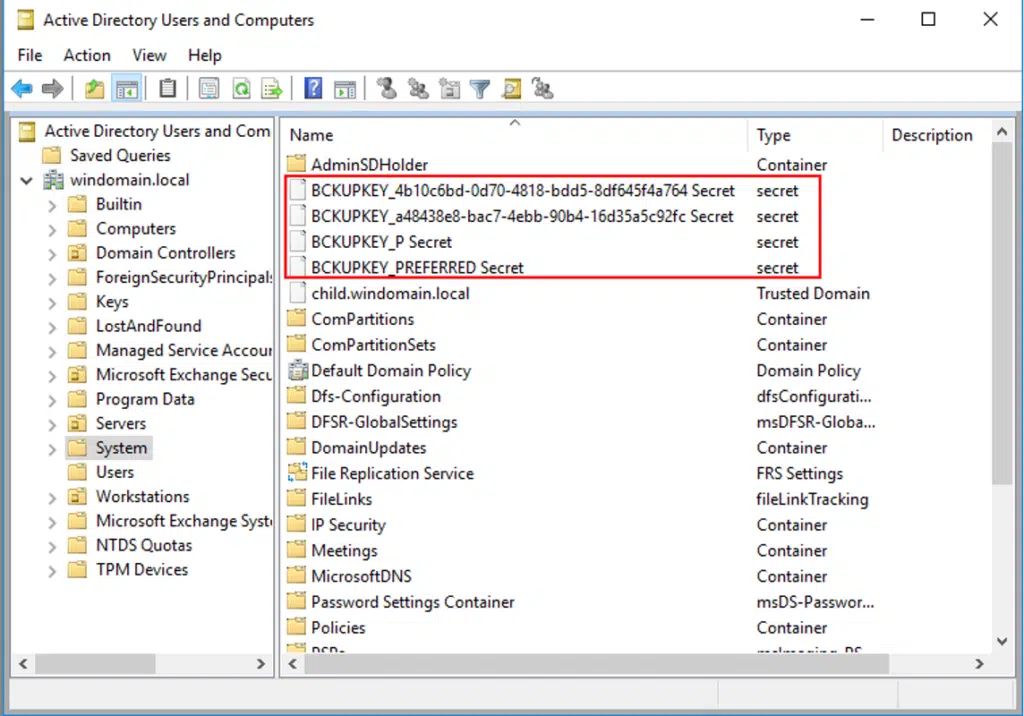Open Properties via toolbar icon
This screenshot has width=1024, height=716.
click(209, 88)
